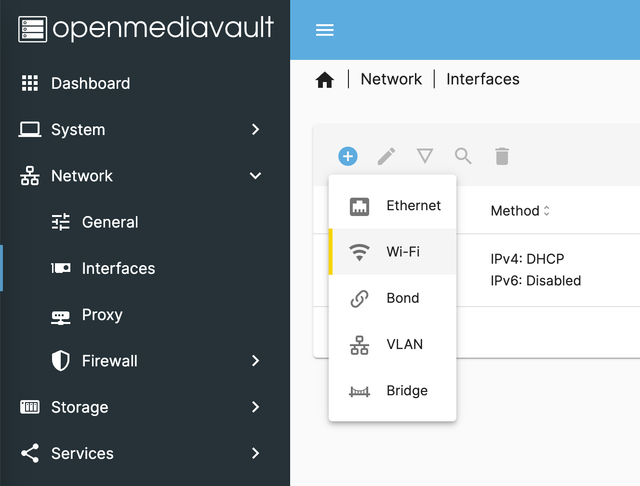Expand Storage with its chevron

[256, 407]
